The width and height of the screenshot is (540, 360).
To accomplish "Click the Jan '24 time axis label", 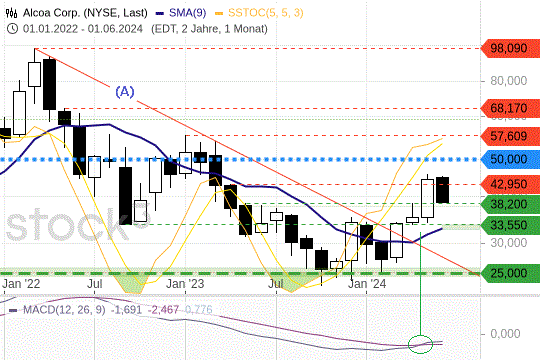I will tap(367, 284).
